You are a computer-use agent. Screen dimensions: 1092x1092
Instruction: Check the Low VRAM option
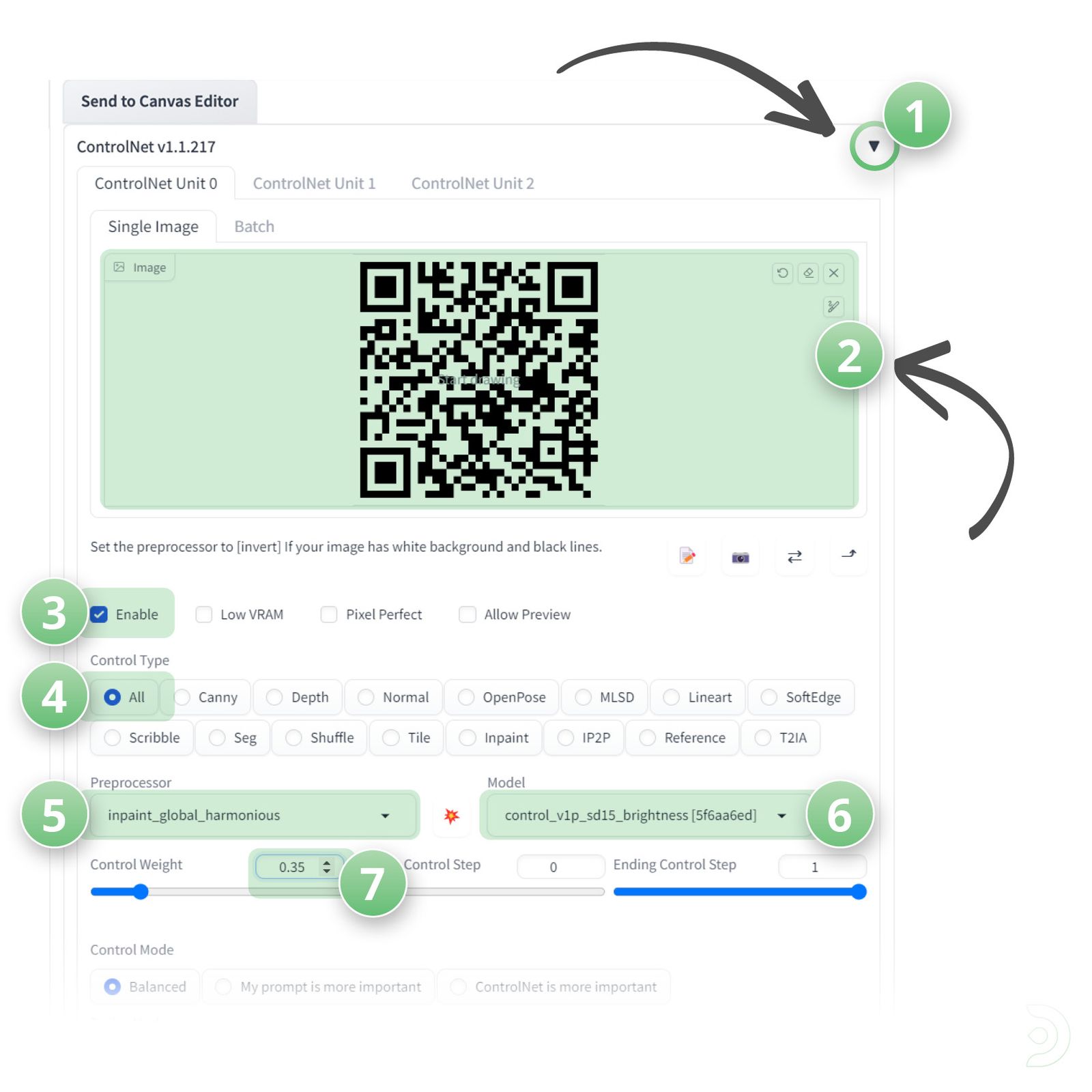tap(204, 614)
